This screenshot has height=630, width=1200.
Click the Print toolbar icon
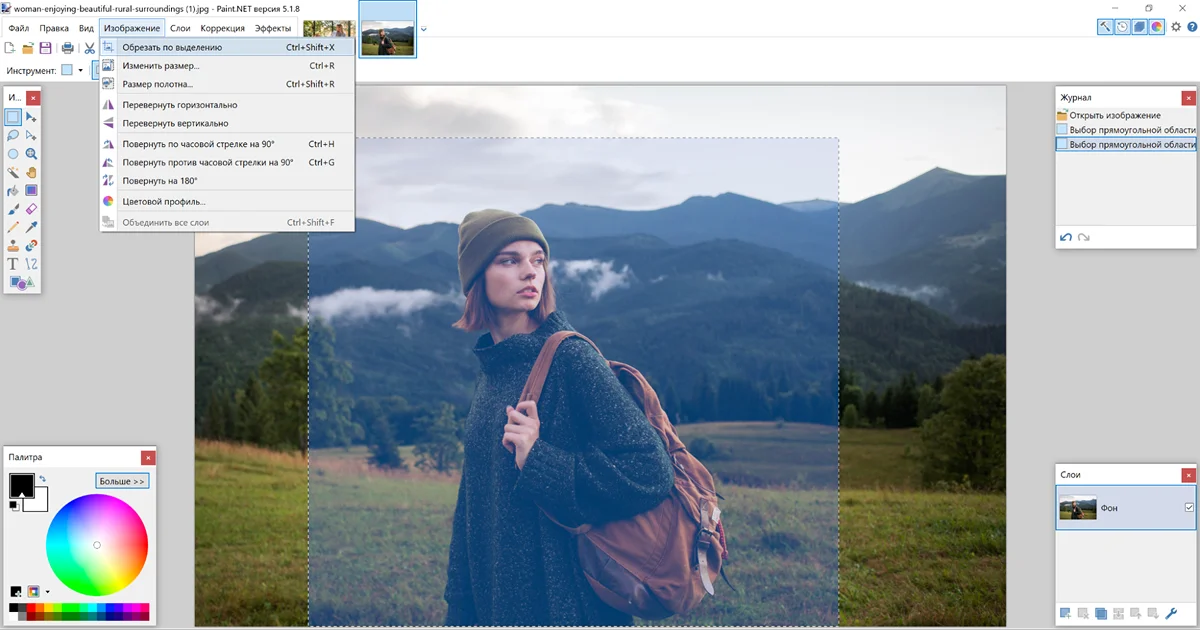coord(67,48)
